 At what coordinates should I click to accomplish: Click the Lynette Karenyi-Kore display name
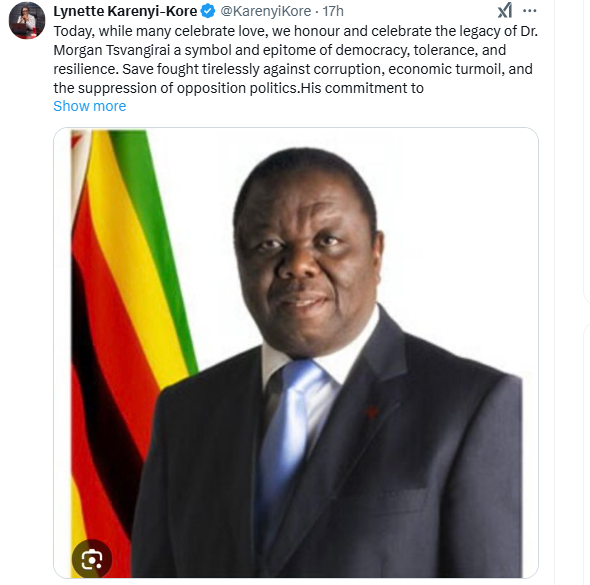[x=125, y=11]
